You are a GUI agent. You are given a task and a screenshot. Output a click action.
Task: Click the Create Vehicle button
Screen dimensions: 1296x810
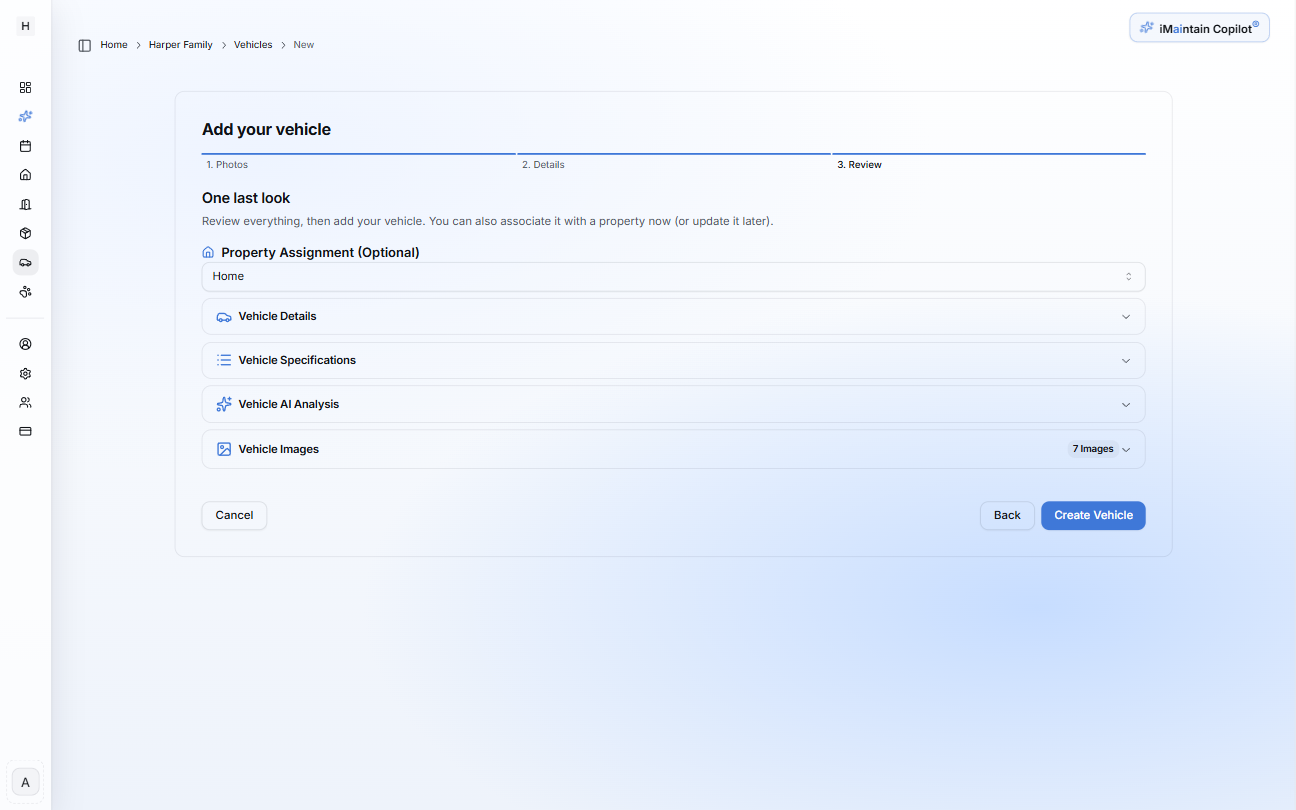[x=1092, y=515]
